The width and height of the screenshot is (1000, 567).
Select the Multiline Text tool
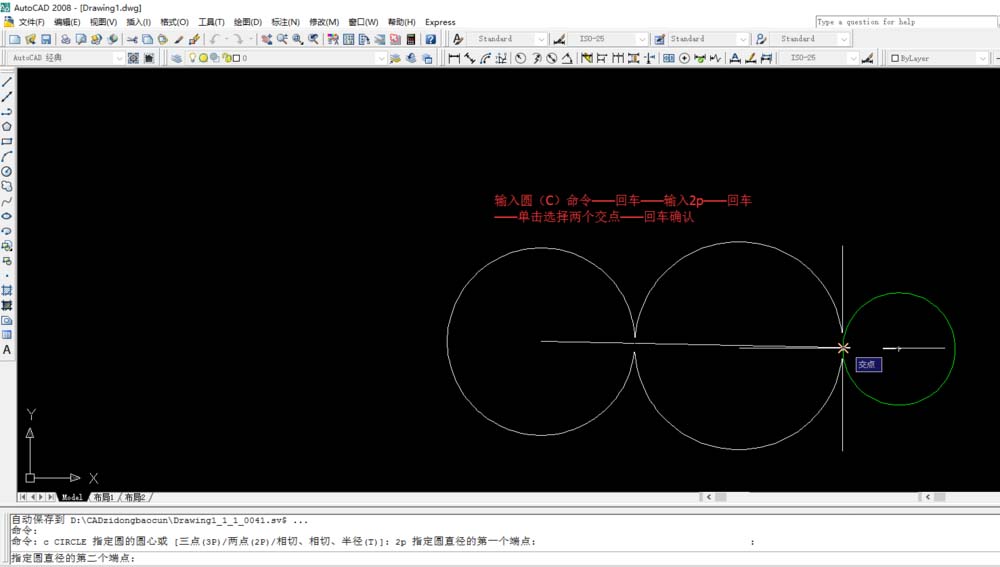tap(7, 350)
